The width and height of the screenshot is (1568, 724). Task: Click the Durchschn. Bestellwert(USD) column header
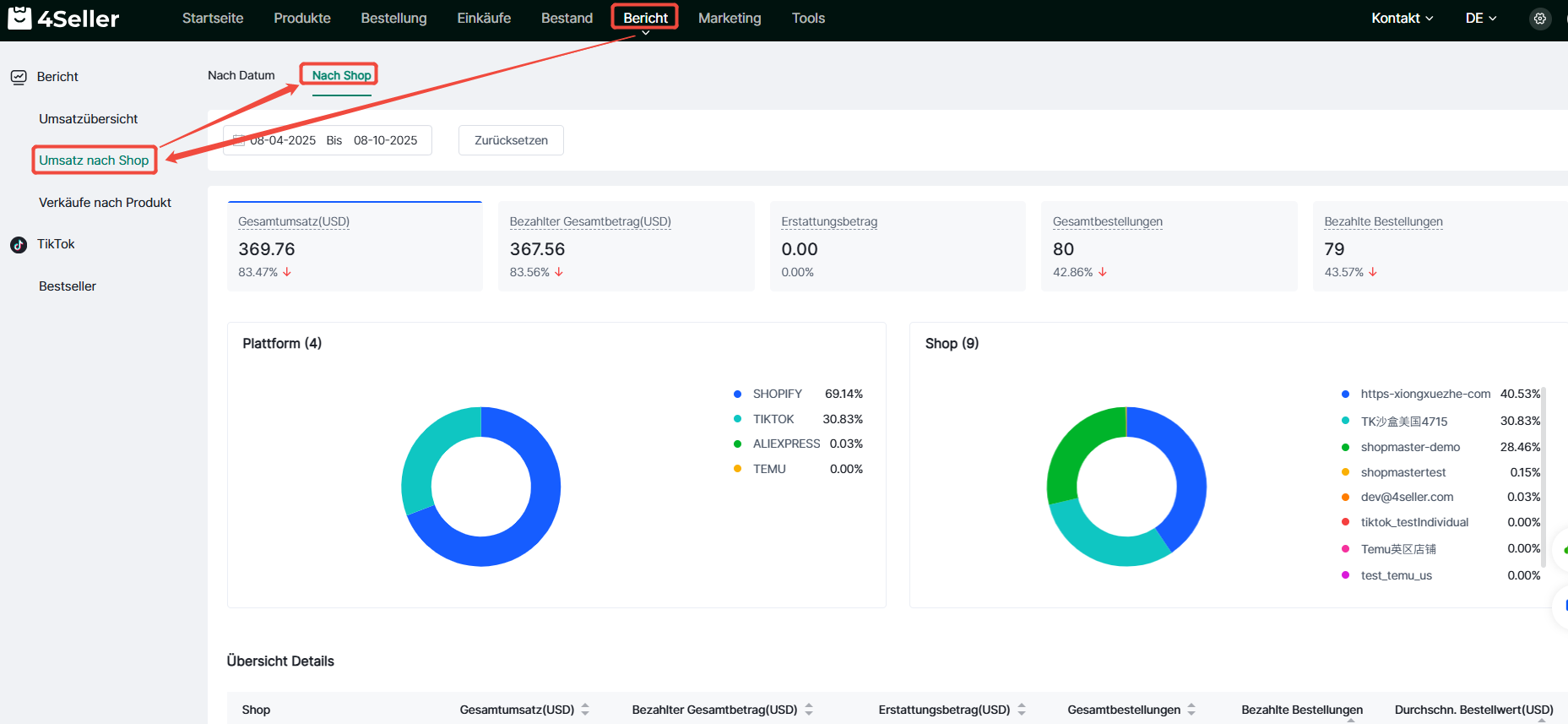tap(1474, 710)
